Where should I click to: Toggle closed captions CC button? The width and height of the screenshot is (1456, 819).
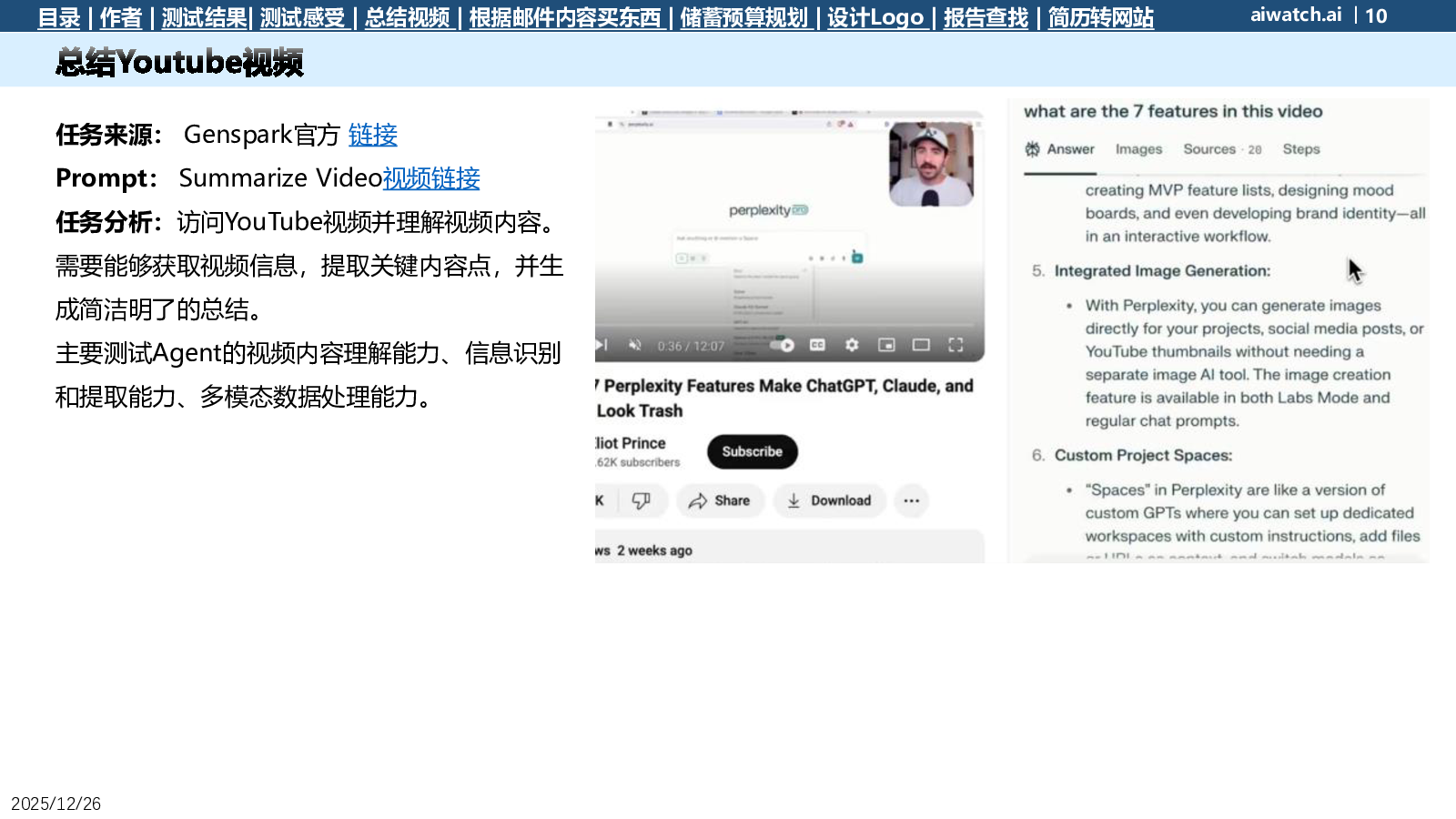(x=817, y=345)
